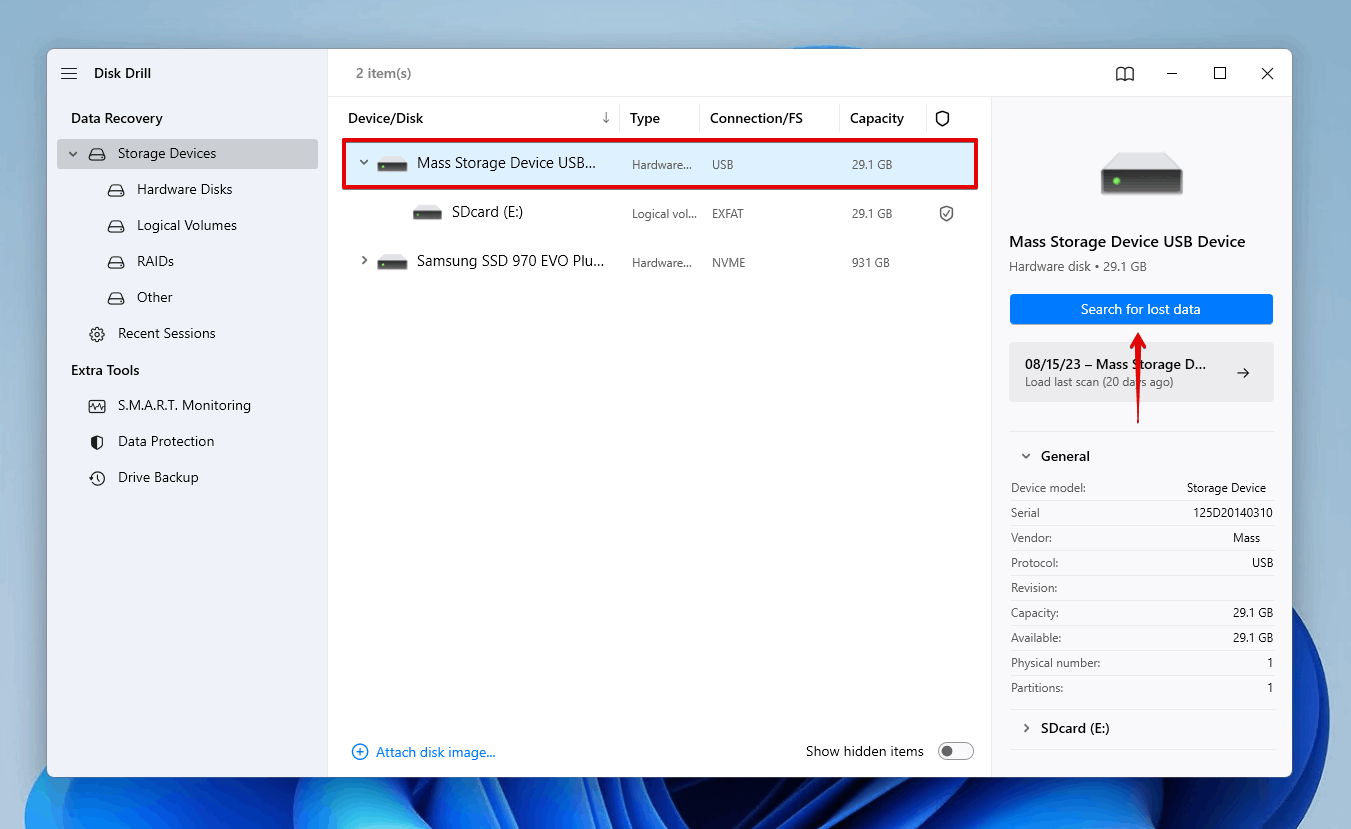
Task: Open Recent Sessions
Action: tap(167, 334)
